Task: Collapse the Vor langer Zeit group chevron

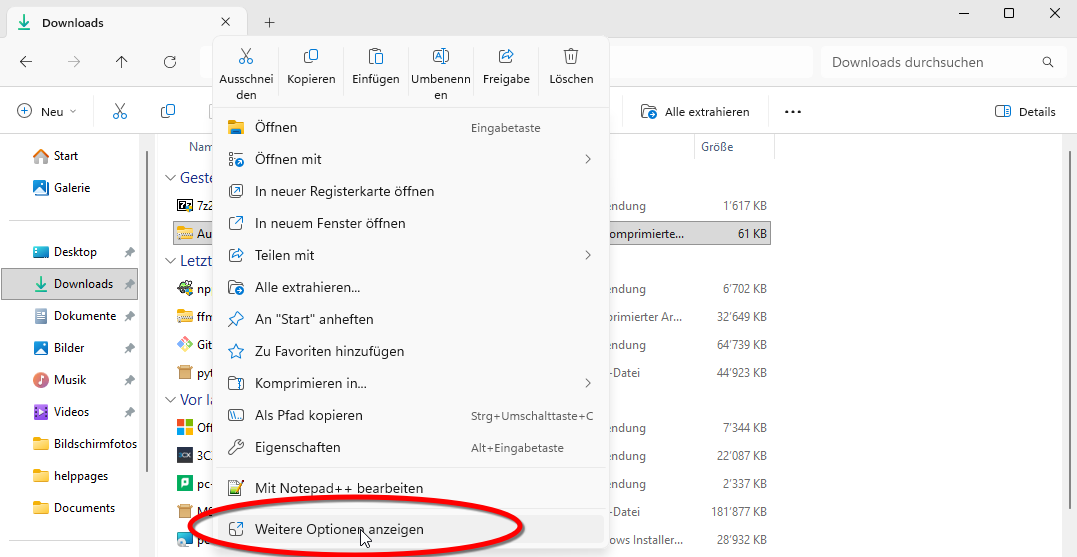Action: [170, 400]
